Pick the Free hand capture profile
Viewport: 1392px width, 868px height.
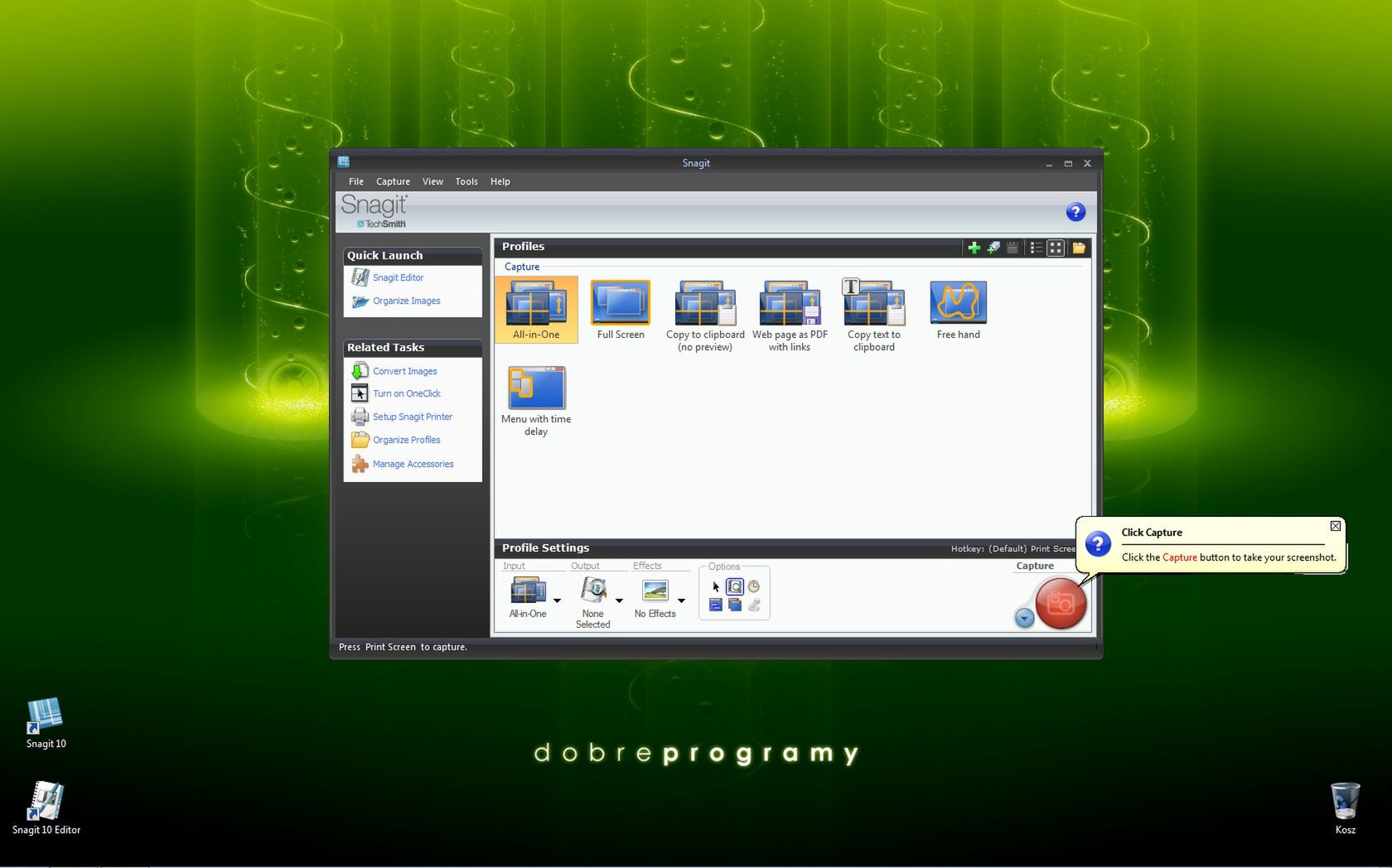click(959, 309)
